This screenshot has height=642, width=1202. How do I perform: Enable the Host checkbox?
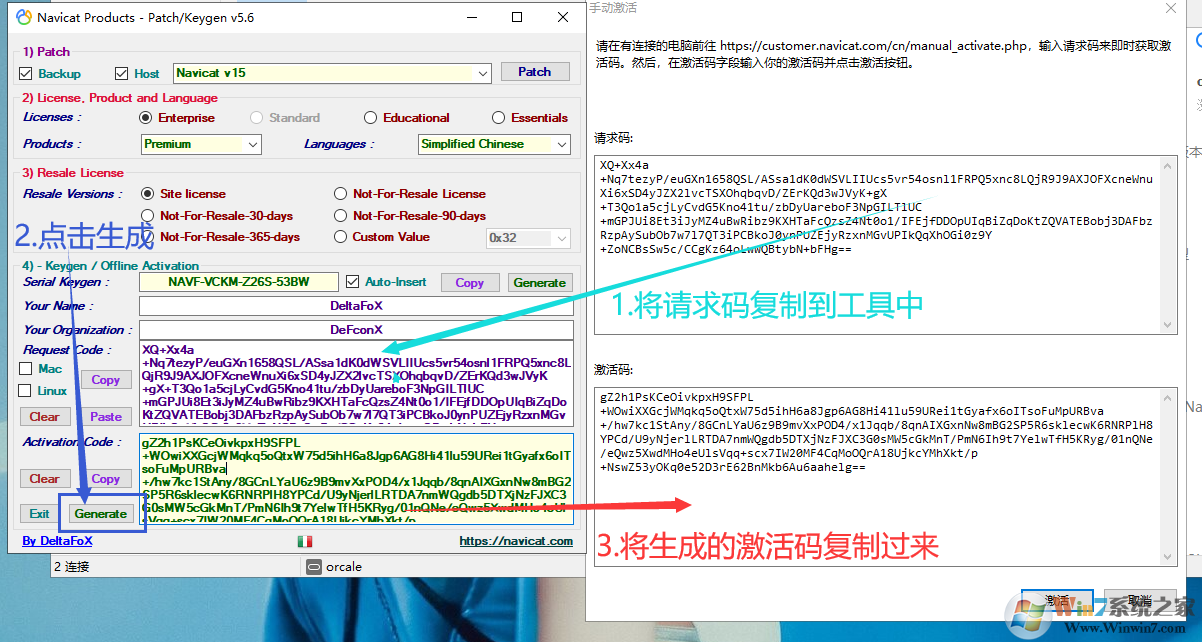point(122,73)
